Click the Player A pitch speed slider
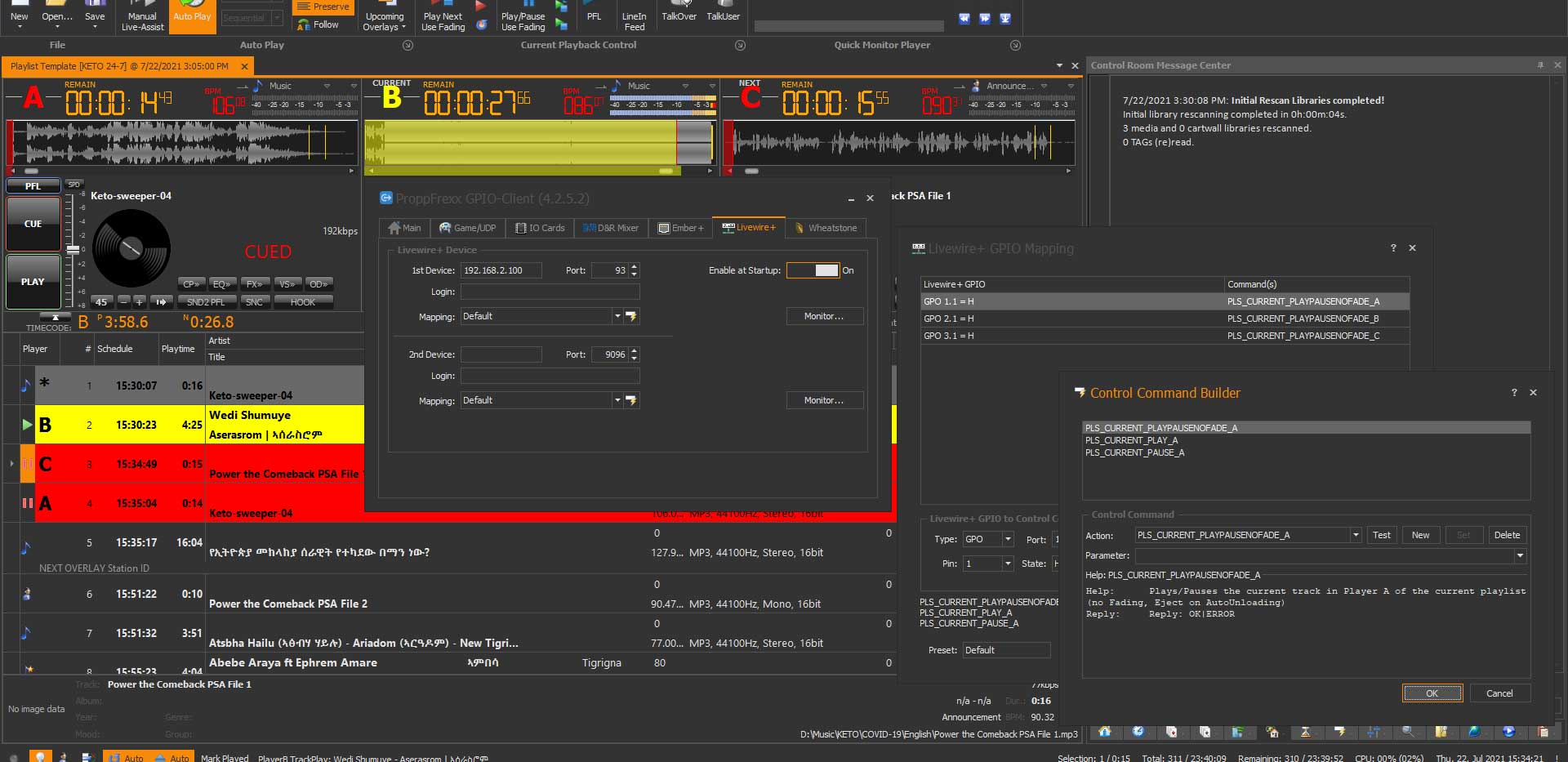 (x=73, y=248)
